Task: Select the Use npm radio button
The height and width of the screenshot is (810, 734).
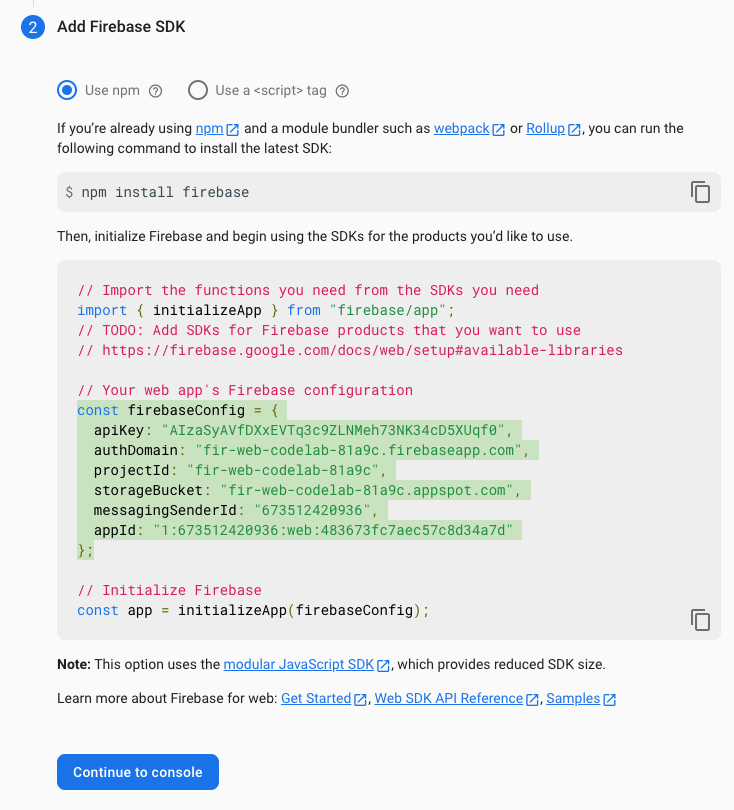Action: tap(66, 90)
